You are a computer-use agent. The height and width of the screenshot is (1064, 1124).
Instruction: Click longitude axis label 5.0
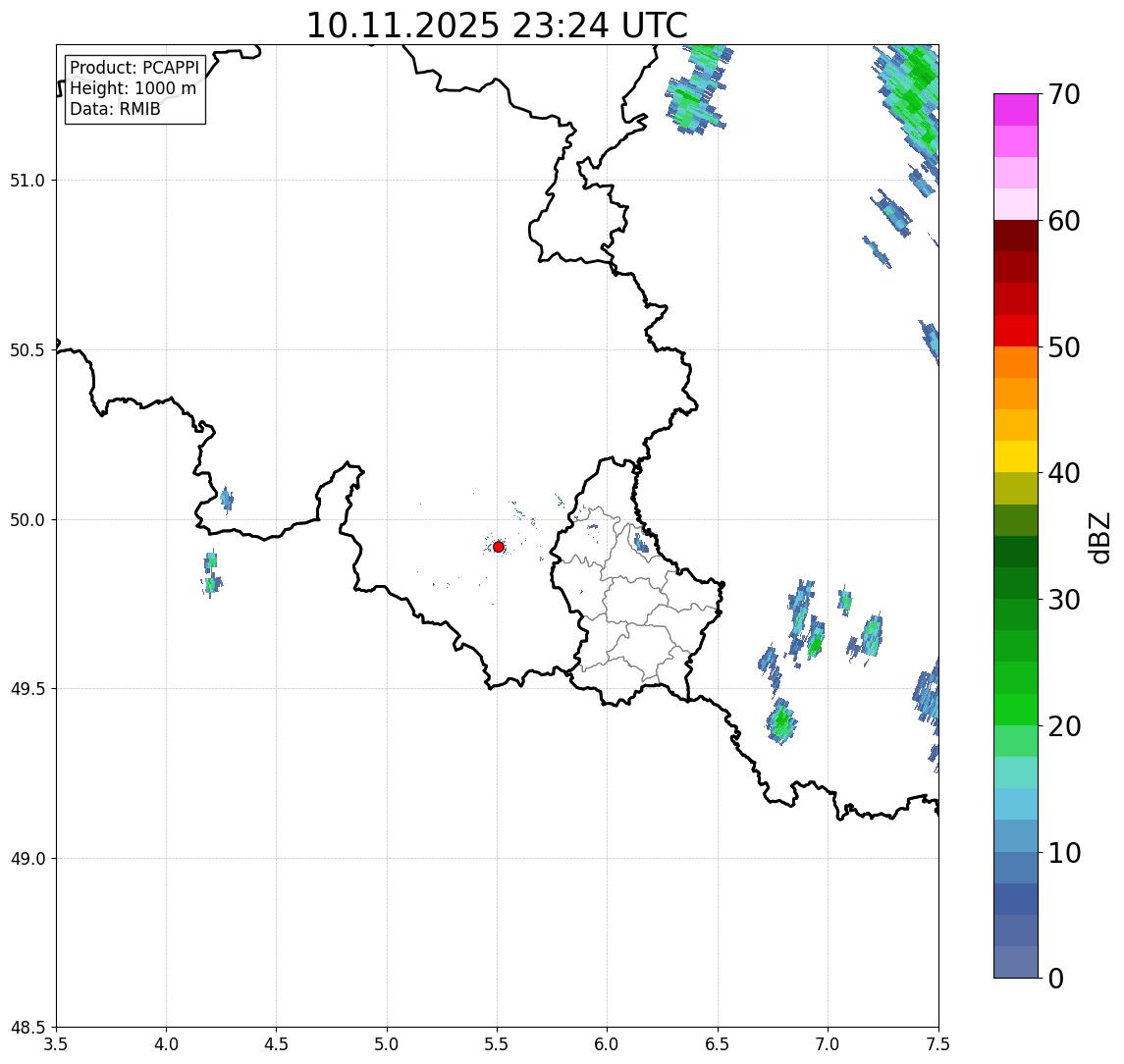(x=387, y=1043)
